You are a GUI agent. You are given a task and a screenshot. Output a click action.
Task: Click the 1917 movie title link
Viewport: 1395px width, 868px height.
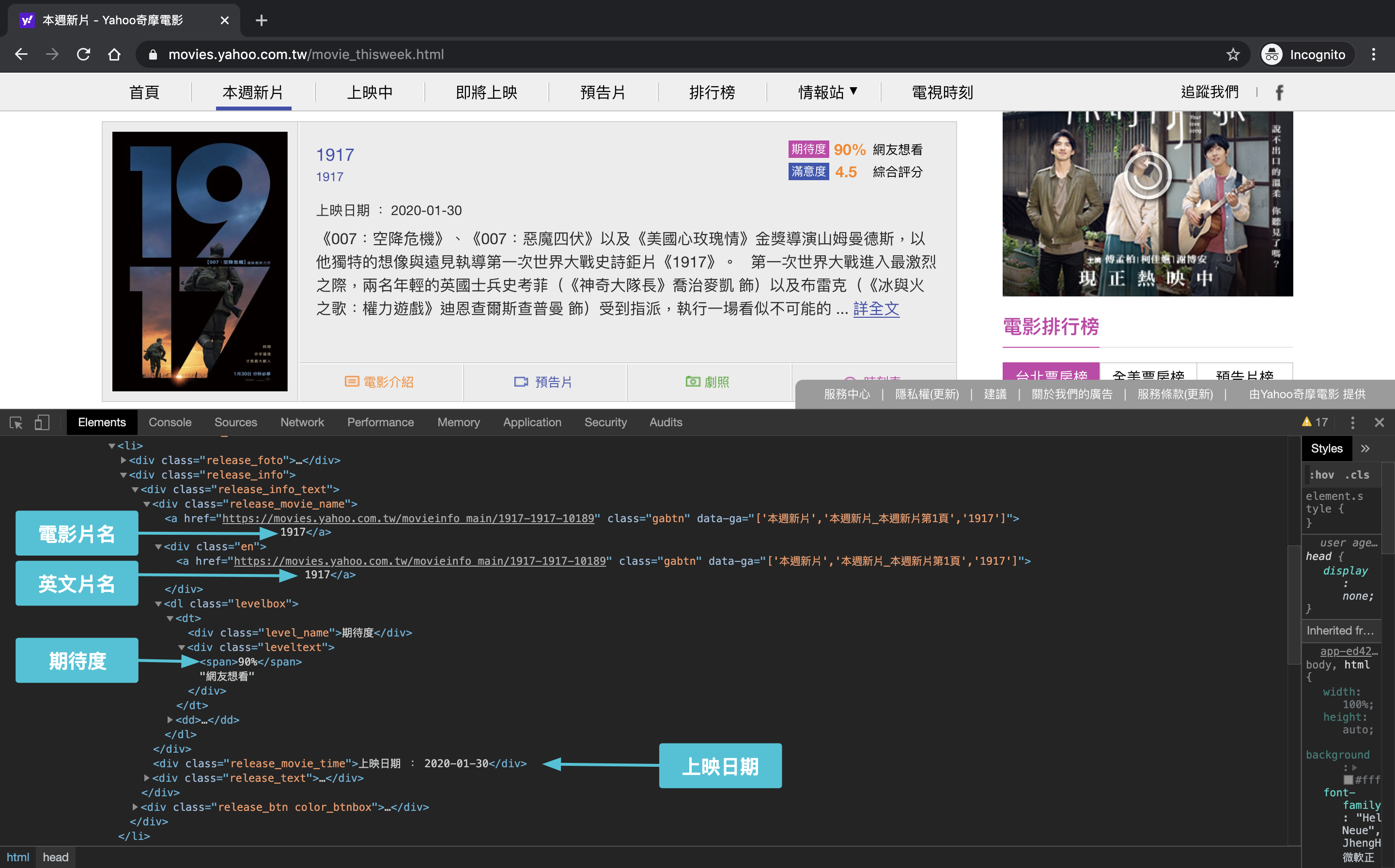tap(335, 155)
